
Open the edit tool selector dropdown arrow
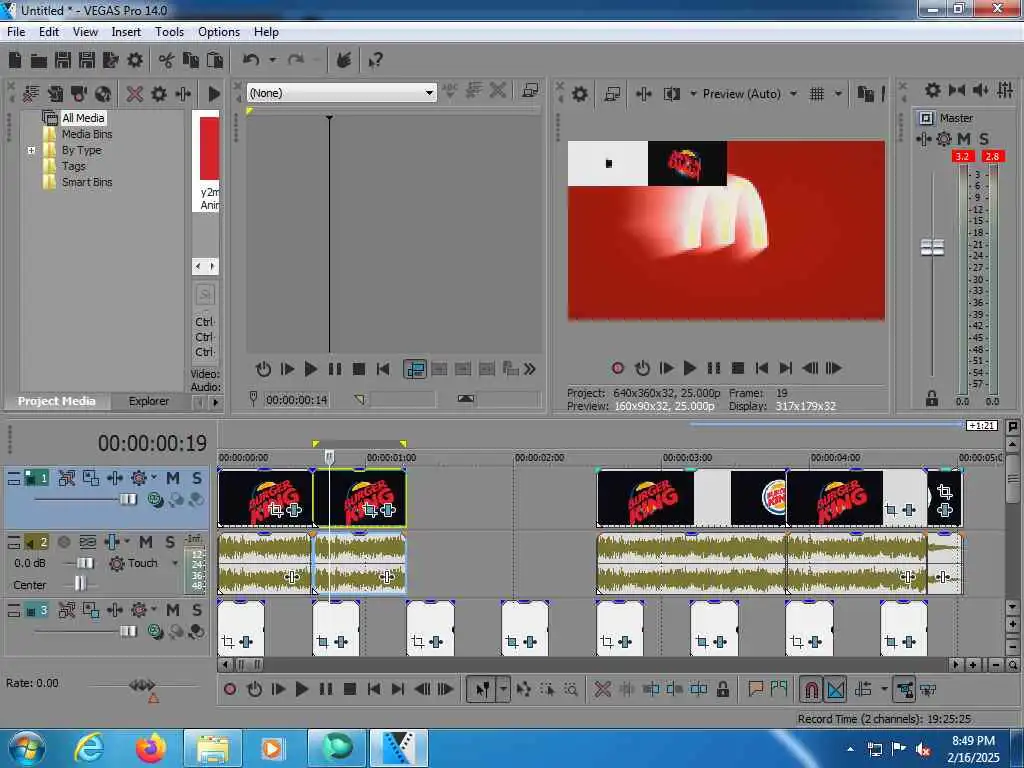point(503,689)
